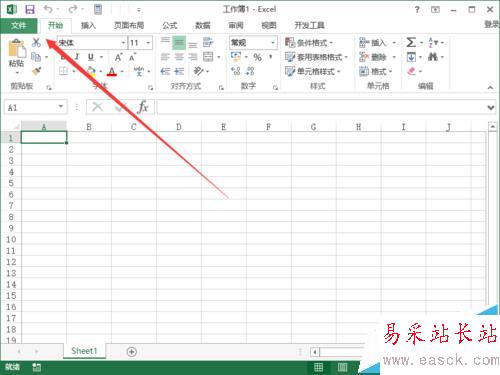Open Cell Styles menu
This screenshot has height=375, width=500.
coord(313,71)
